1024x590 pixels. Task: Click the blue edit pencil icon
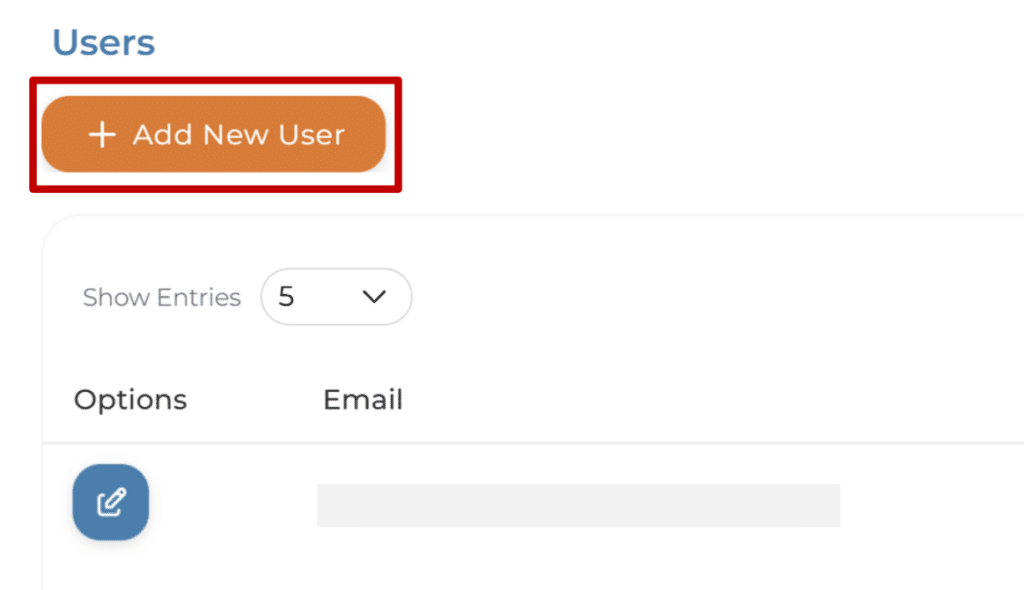click(x=111, y=502)
